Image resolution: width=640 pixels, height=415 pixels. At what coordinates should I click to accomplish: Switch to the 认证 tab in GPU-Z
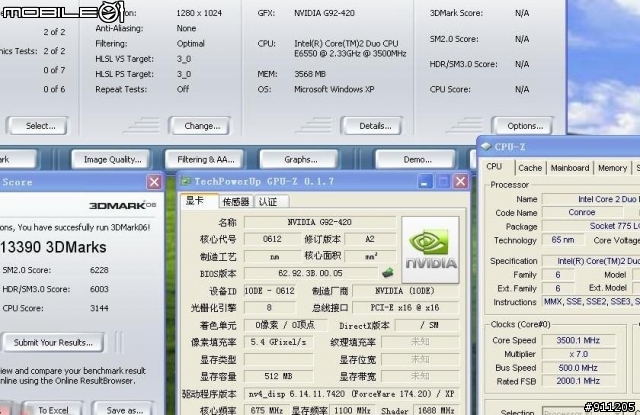click(271, 202)
